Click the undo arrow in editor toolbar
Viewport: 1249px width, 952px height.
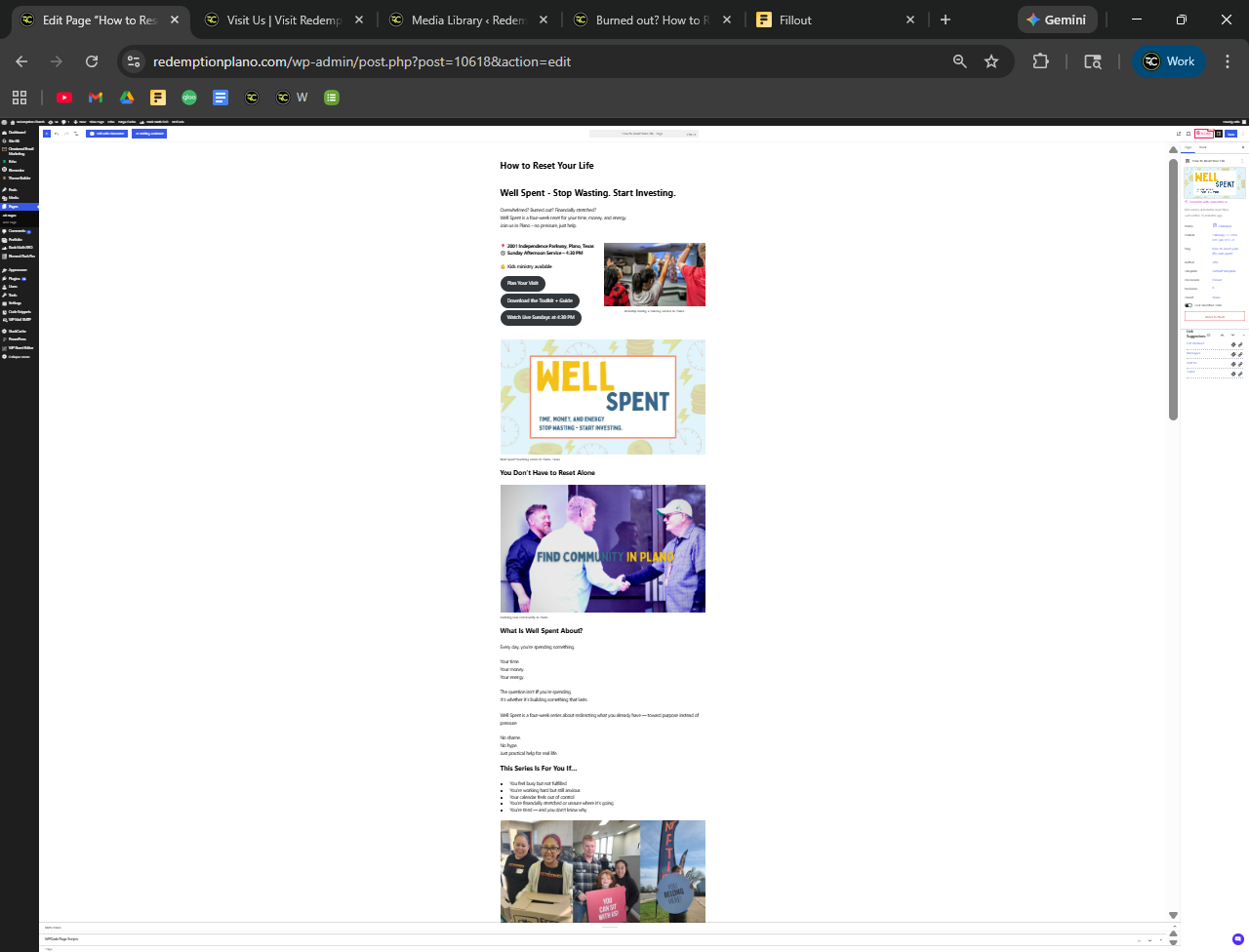57,134
